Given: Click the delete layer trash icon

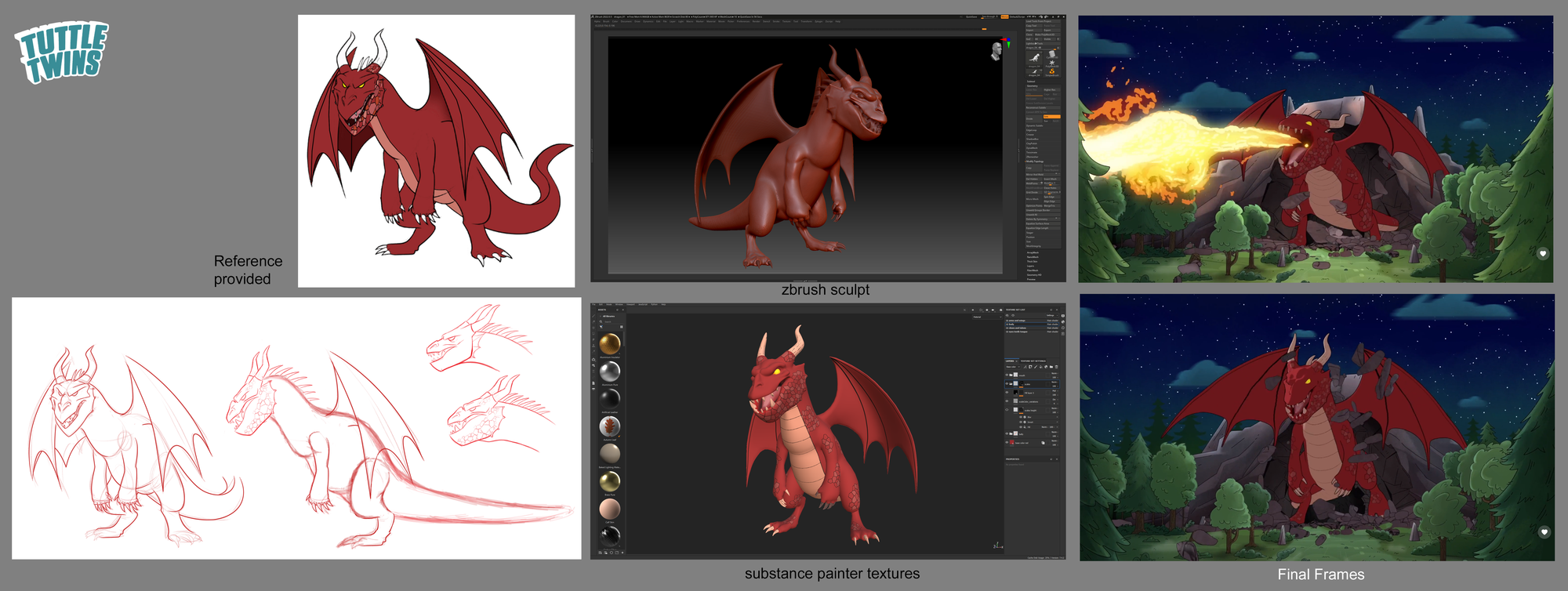Looking at the screenshot, I should click(1056, 367).
